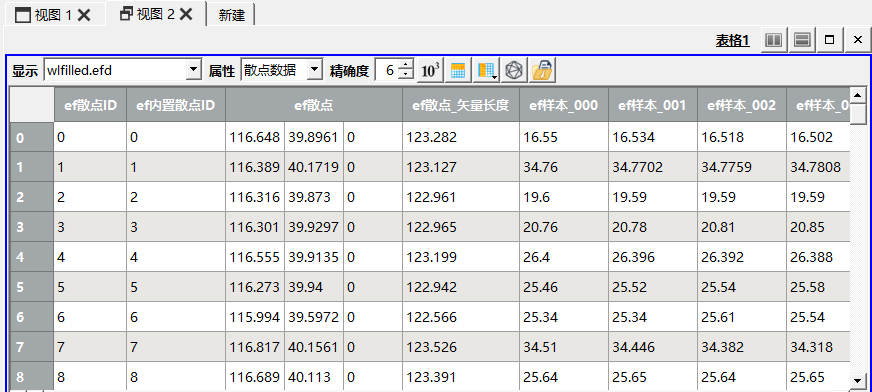
Task: Click cell 34.446 in row 7
Action: [x=653, y=347]
